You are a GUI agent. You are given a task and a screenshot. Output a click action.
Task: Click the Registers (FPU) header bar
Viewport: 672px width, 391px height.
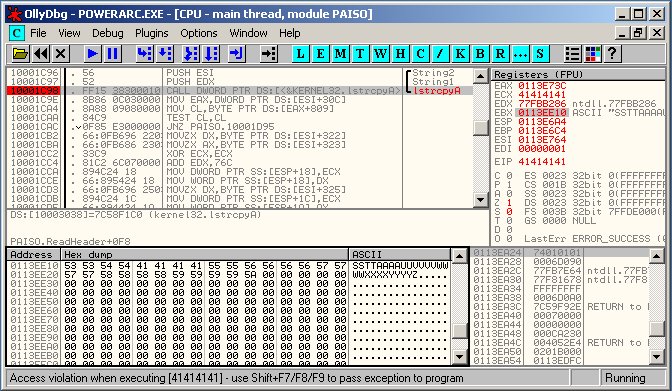(579, 75)
